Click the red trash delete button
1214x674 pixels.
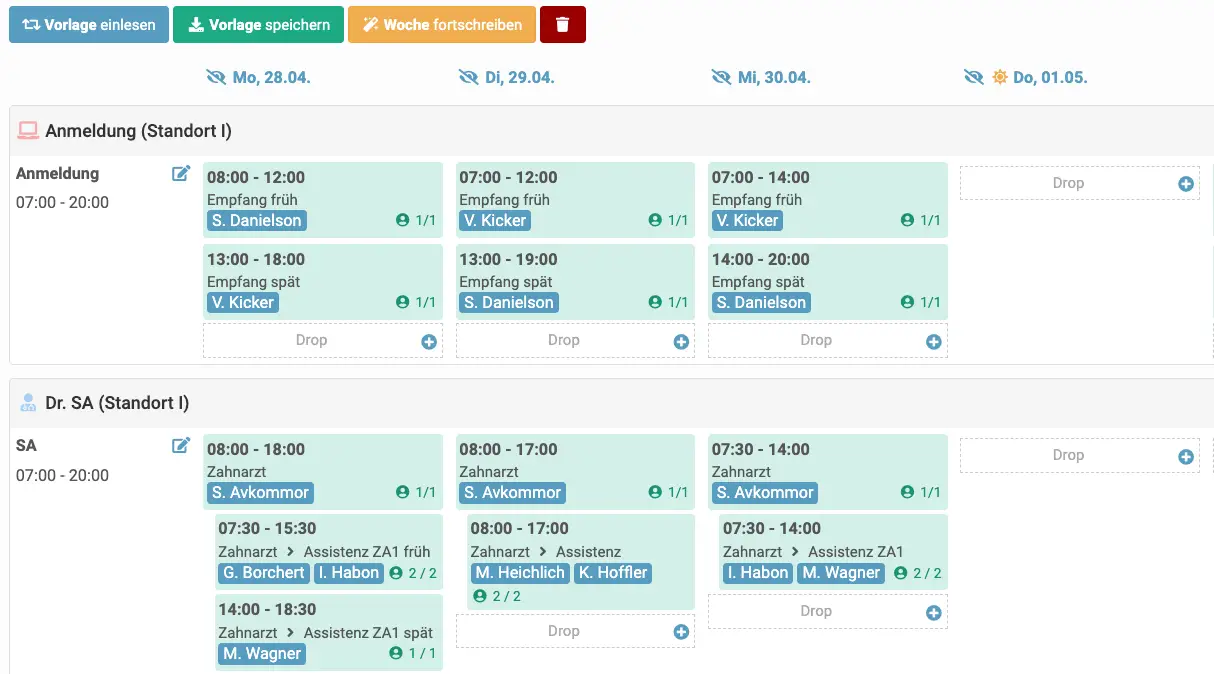pos(562,25)
